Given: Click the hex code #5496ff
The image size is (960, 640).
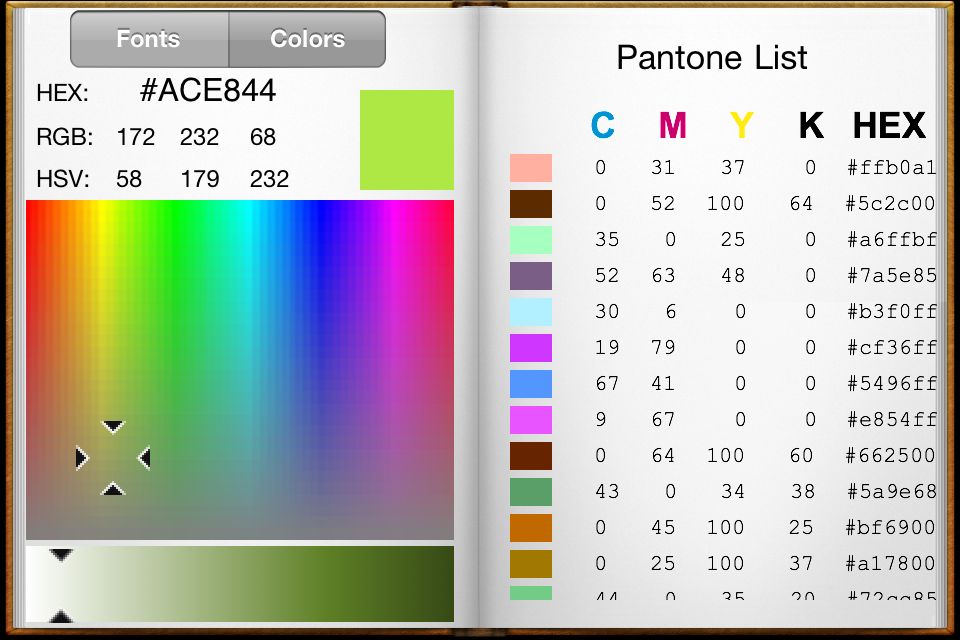Looking at the screenshot, I should pos(891,384).
